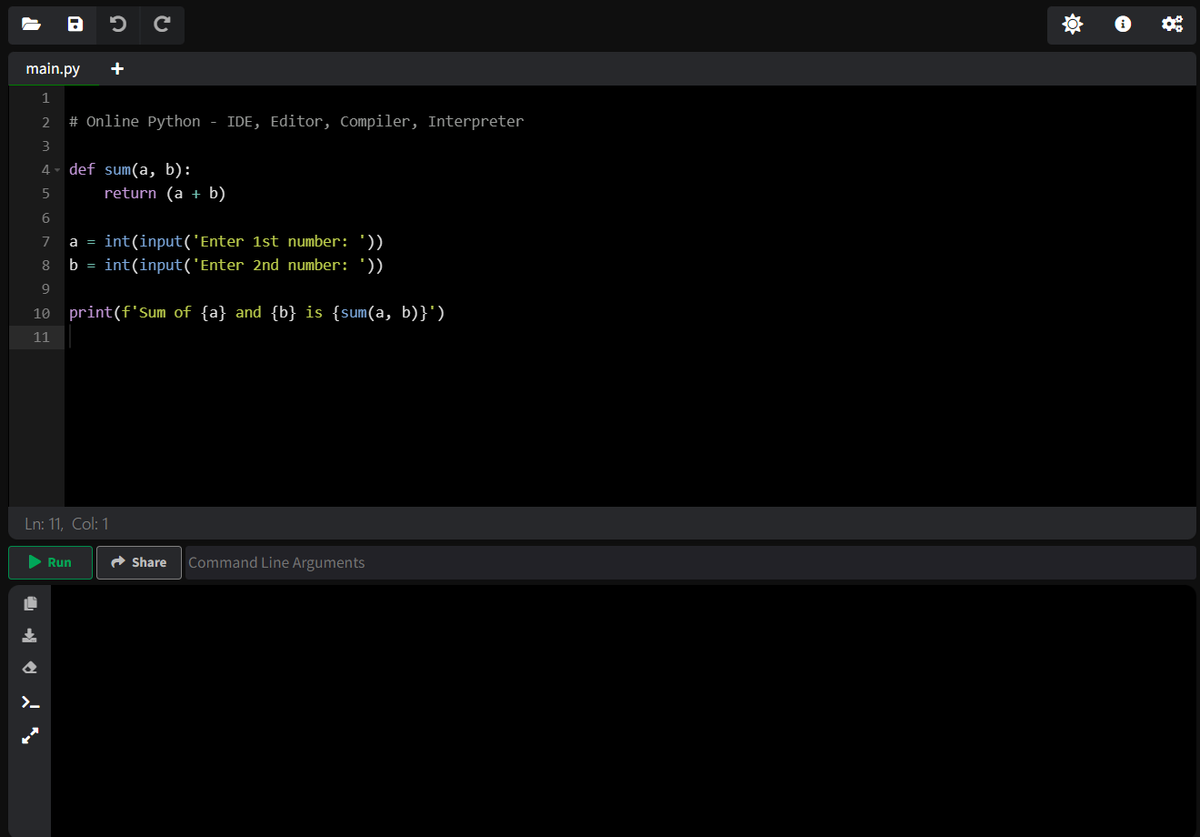The width and height of the screenshot is (1200, 837).
Task: Download the output with the download icon
Action: 30,635
